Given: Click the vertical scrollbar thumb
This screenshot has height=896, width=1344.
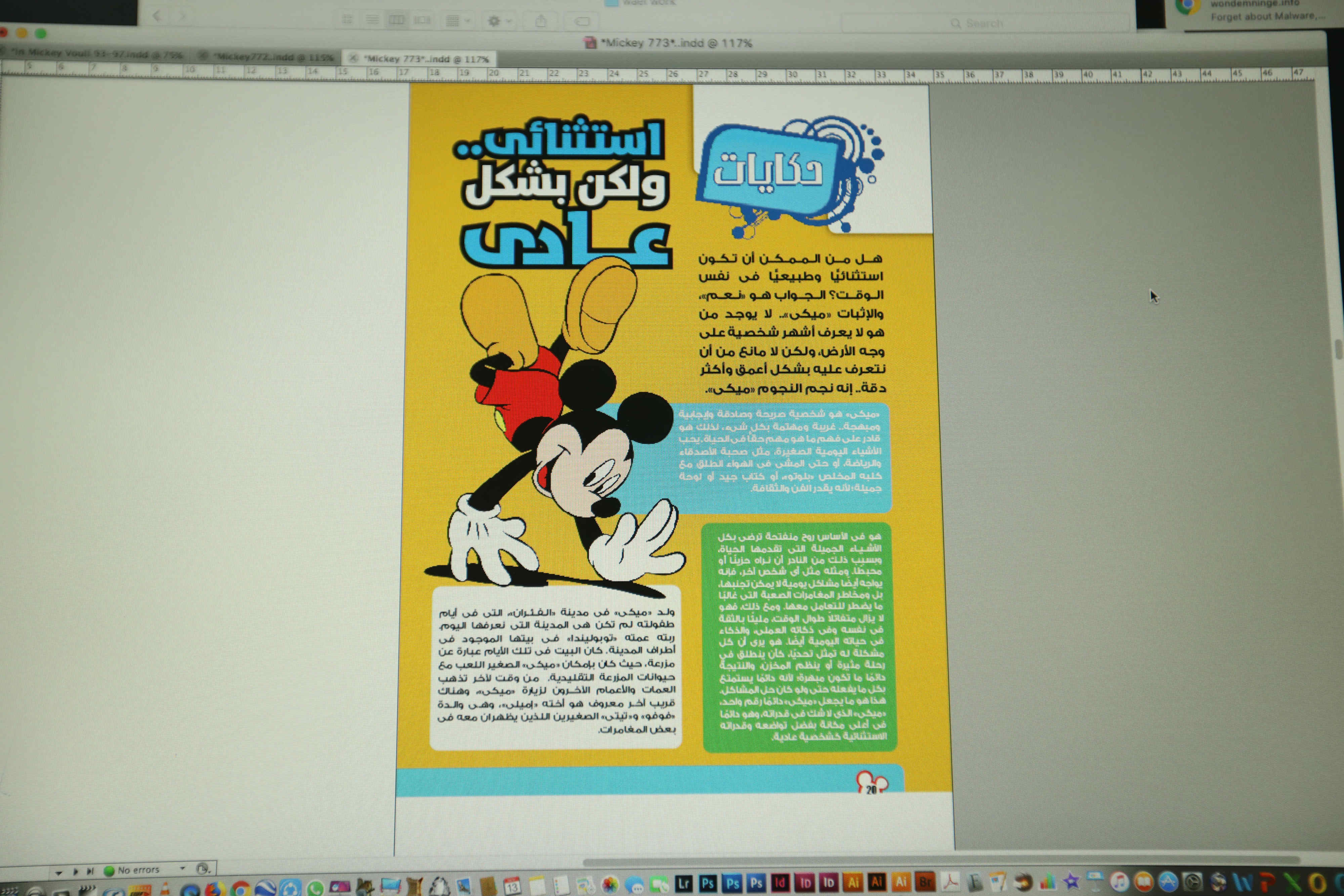Looking at the screenshot, I should [1338, 350].
